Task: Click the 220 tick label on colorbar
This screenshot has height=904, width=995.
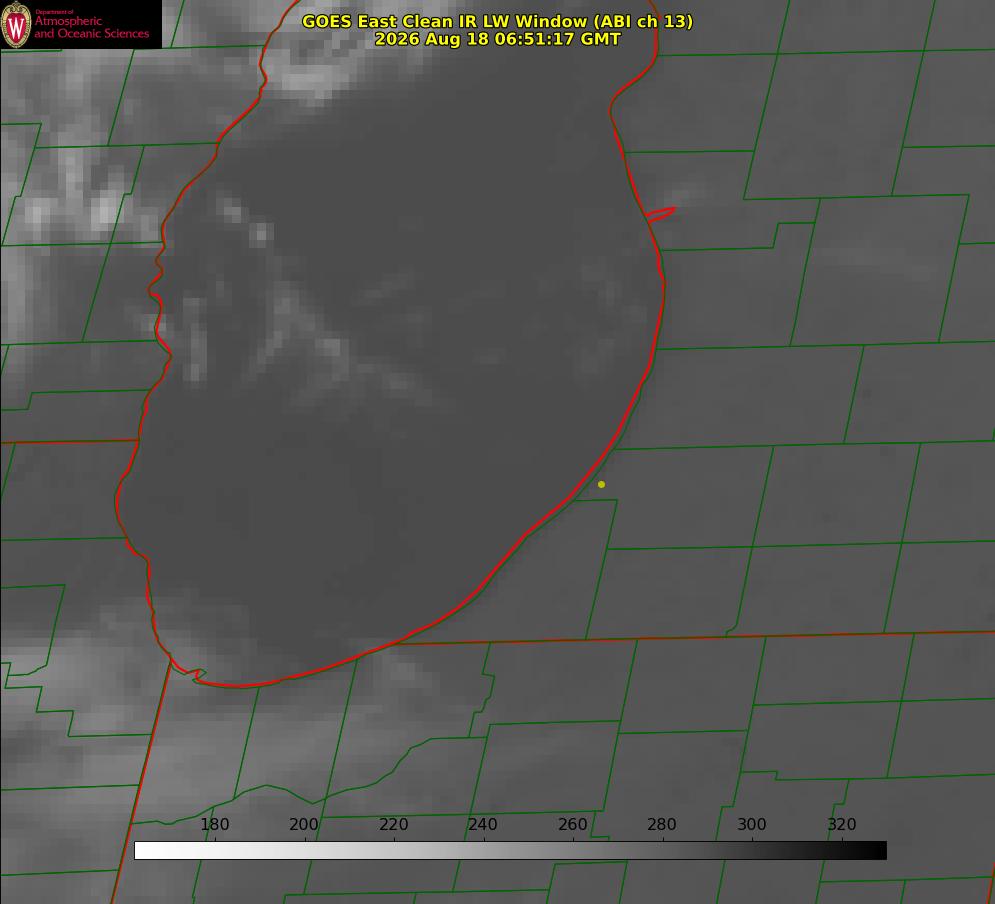Action: 393,824
